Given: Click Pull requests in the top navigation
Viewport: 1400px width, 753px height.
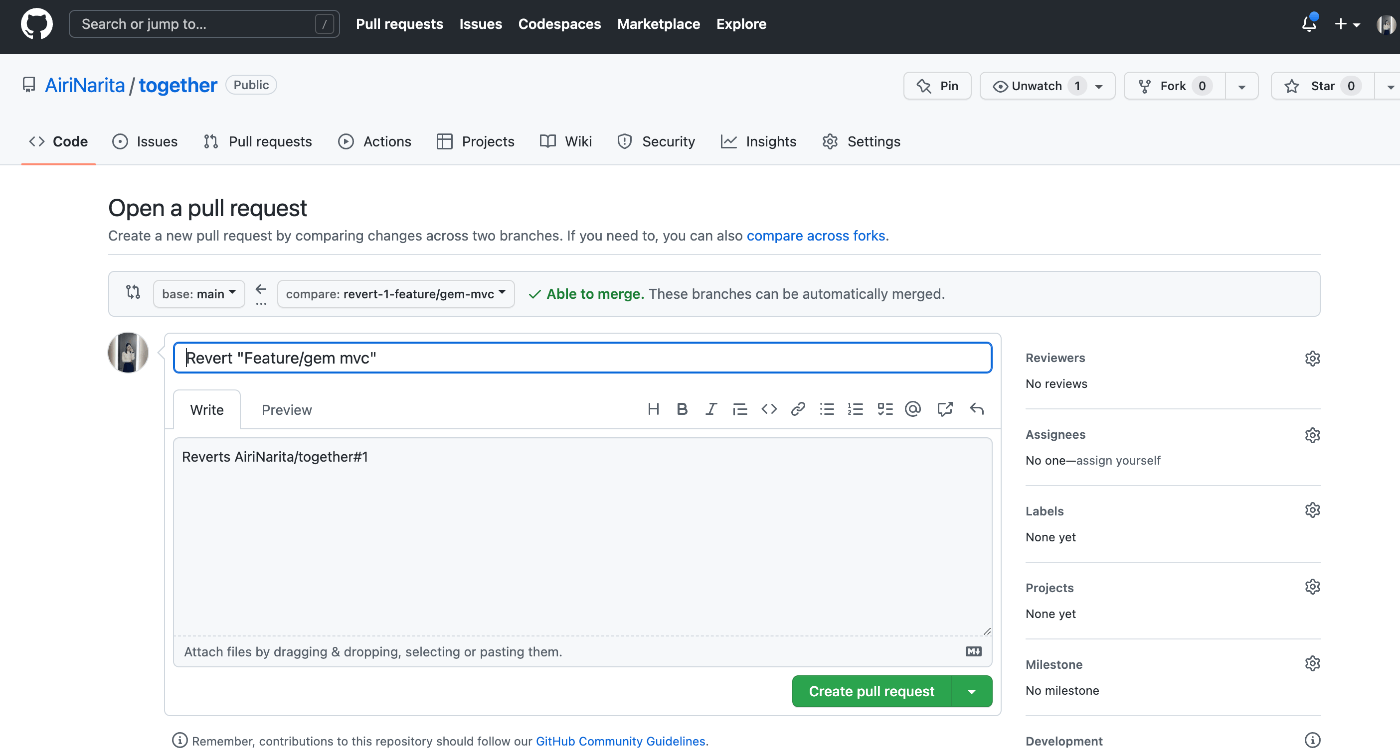Looking at the screenshot, I should (x=399, y=24).
